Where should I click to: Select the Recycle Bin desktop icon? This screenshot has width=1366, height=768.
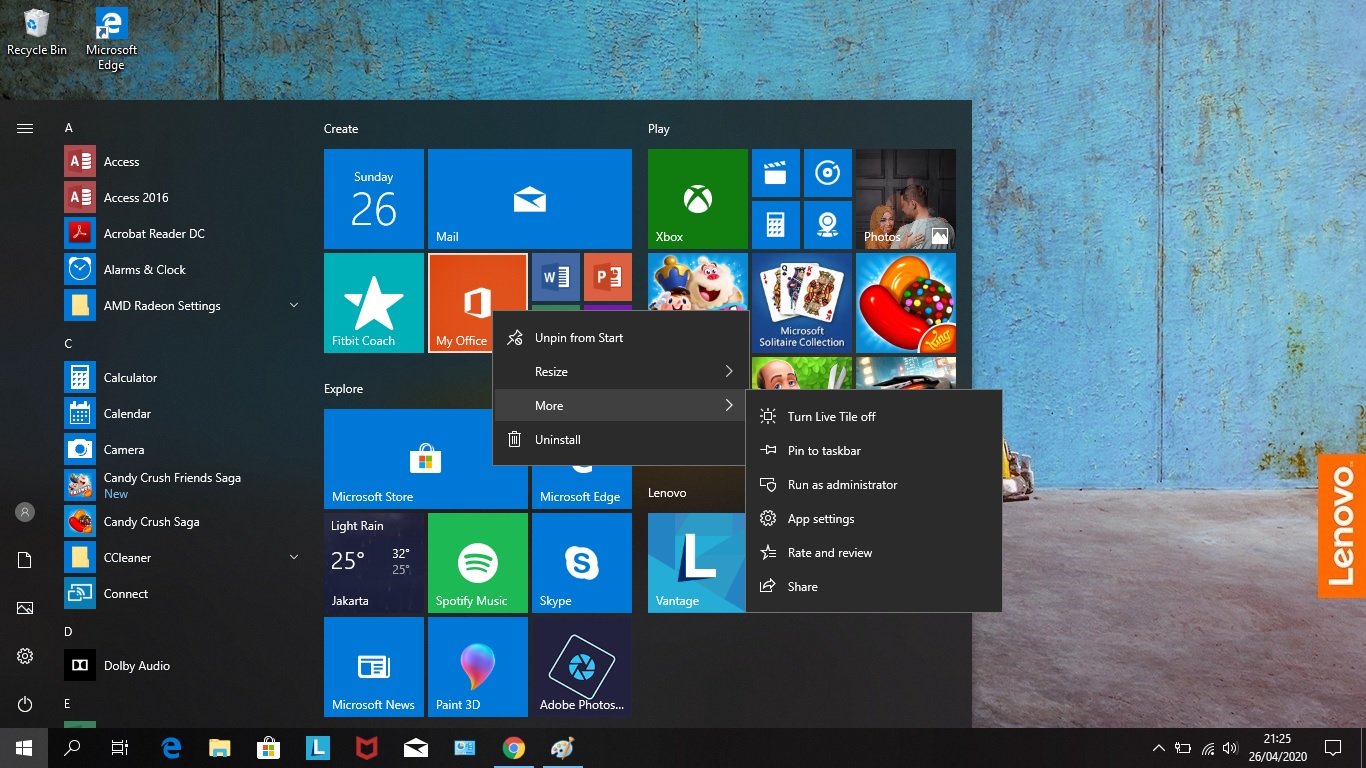click(37, 32)
